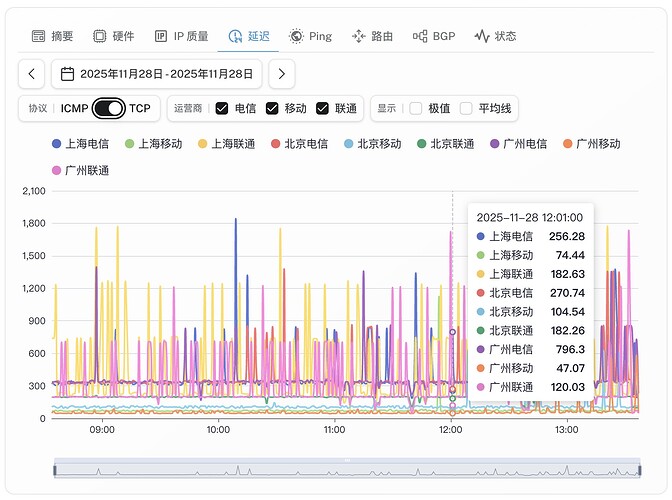The width and height of the screenshot is (672, 500).
Task: Click the Ping globe icon
Action: [x=296, y=36]
